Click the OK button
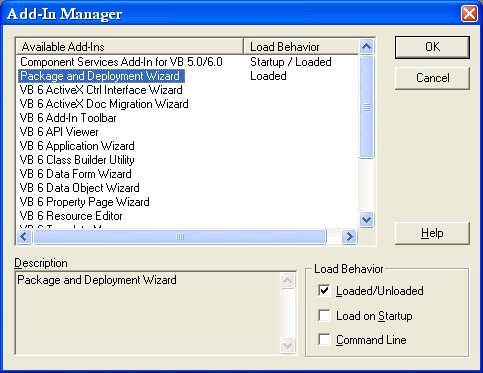483x373 pixels. point(432,47)
